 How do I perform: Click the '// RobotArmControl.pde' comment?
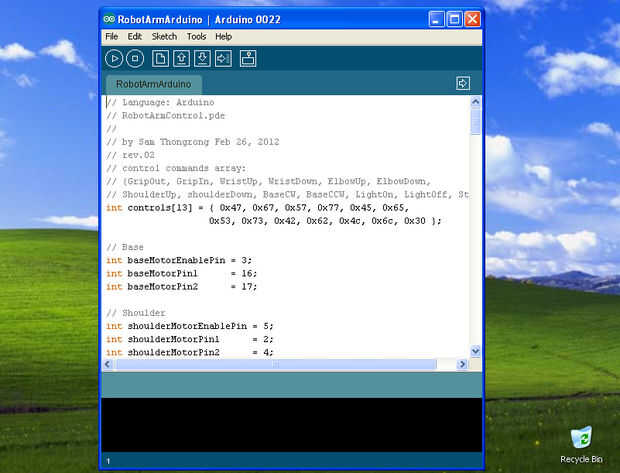click(165, 115)
